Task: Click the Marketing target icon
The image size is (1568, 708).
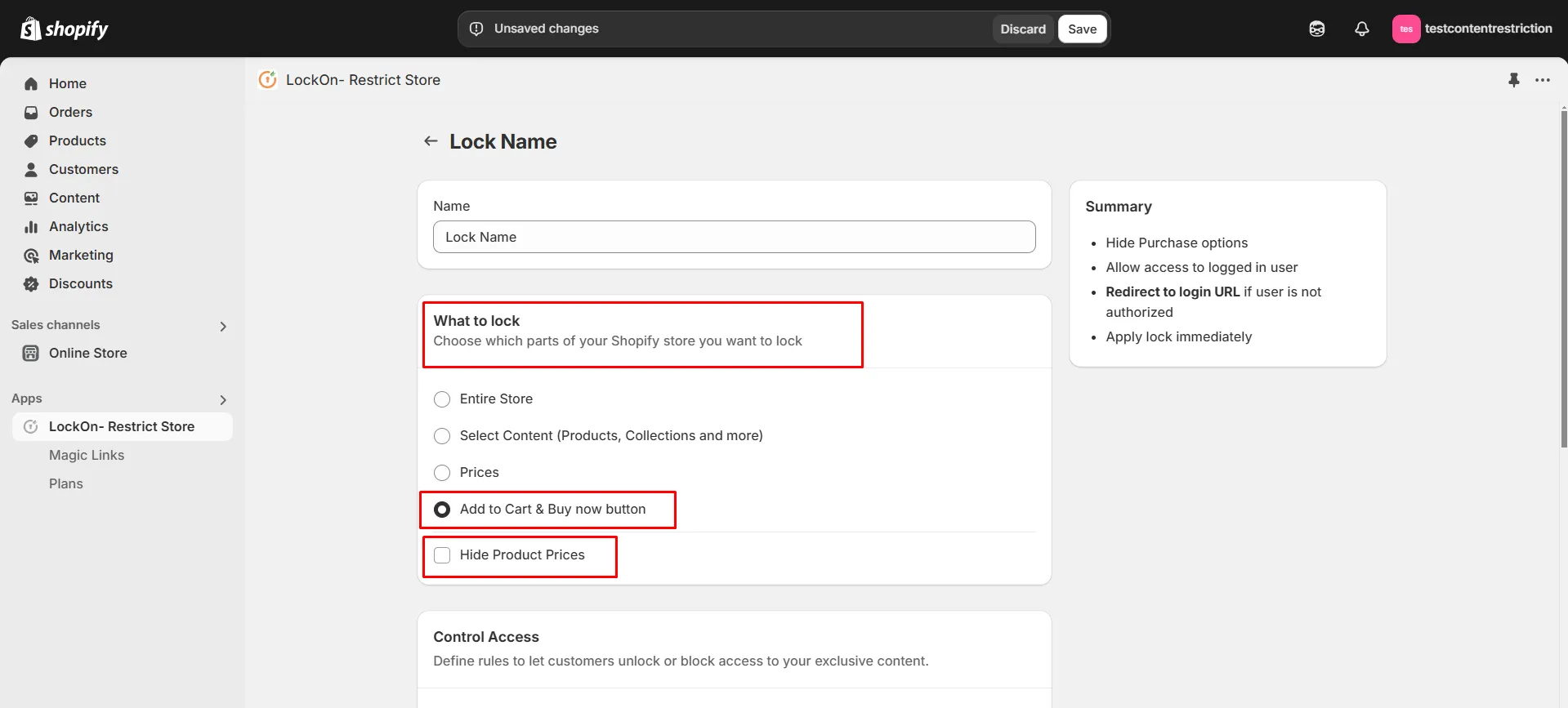Action: pos(31,255)
